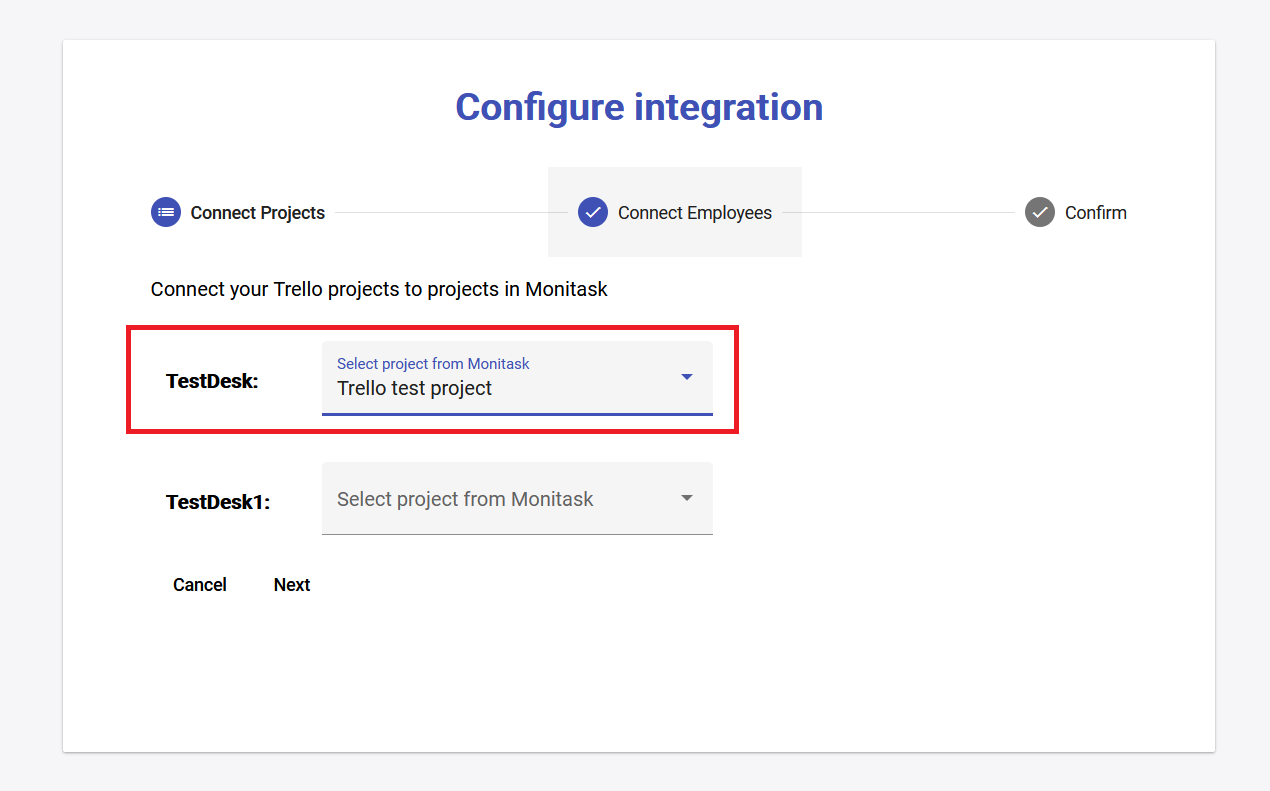This screenshot has width=1270, height=791.
Task: Go to the Connect Projects step label
Action: (257, 213)
